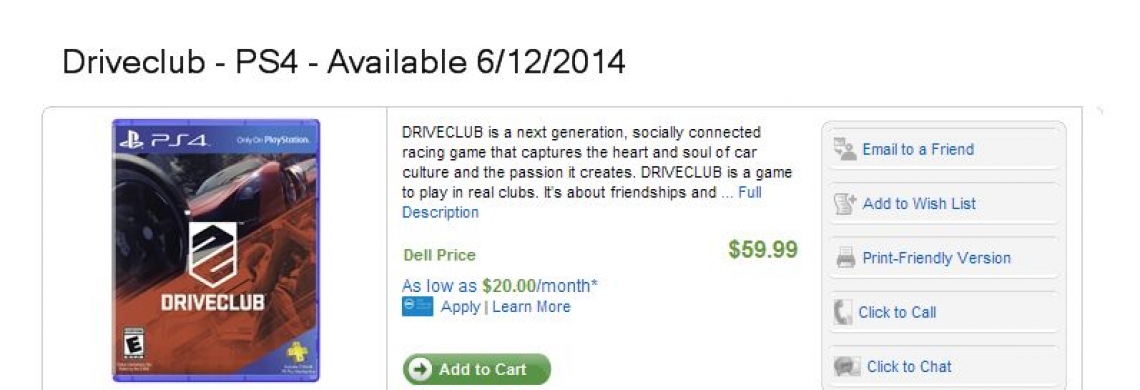Click the phone icon for Click to Call
1140x390 pixels.
coord(843,312)
